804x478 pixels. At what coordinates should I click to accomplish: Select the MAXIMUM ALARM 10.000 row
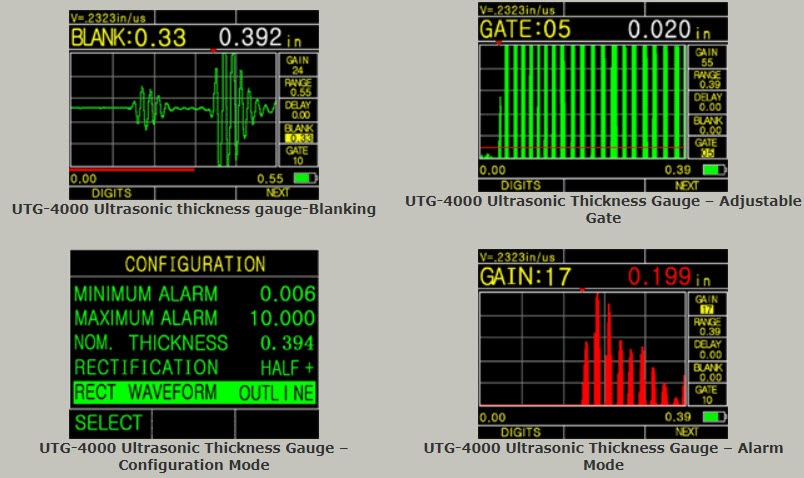(x=194, y=318)
